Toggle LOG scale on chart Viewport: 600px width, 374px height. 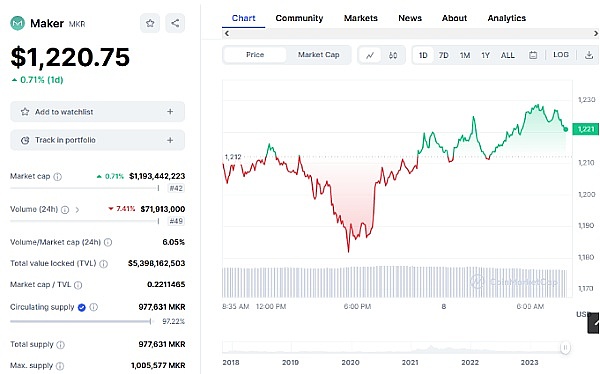(561, 55)
